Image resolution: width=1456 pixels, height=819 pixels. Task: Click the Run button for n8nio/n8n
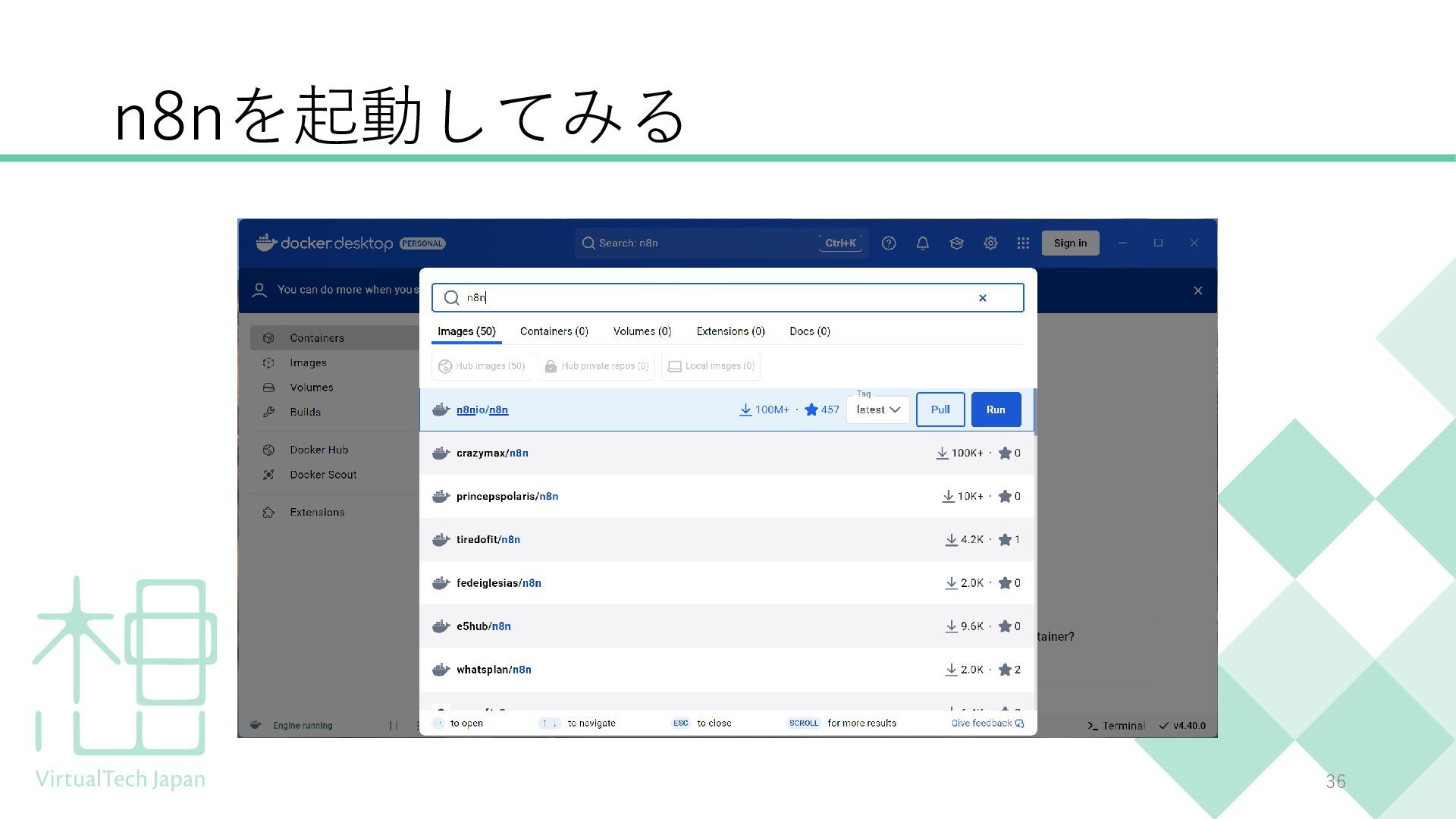(x=995, y=409)
